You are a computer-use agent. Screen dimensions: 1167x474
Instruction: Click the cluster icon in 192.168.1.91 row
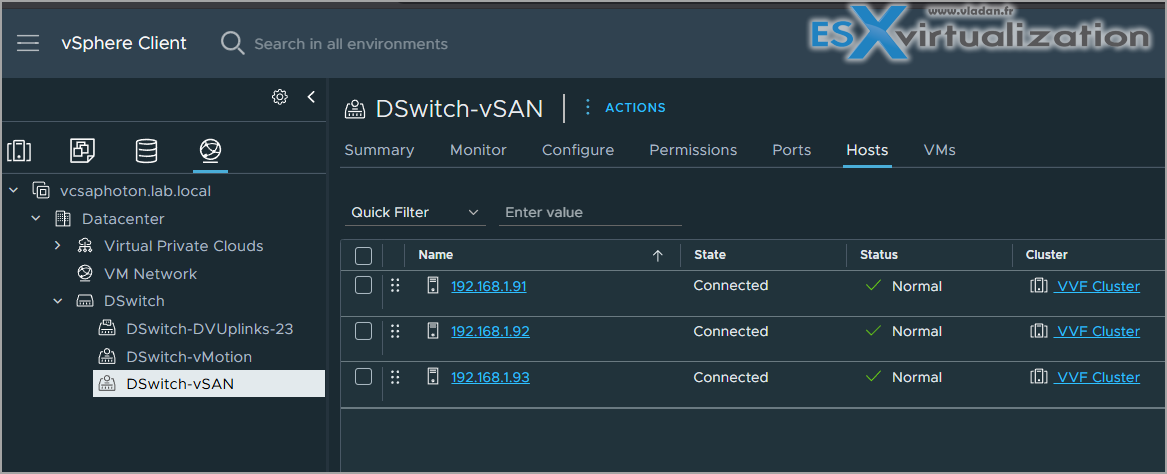pos(1039,286)
